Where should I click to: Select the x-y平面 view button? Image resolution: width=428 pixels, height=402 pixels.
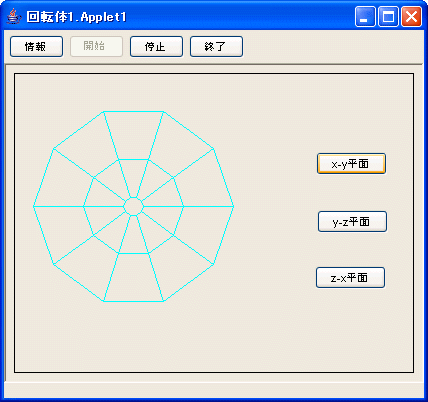tap(351, 164)
